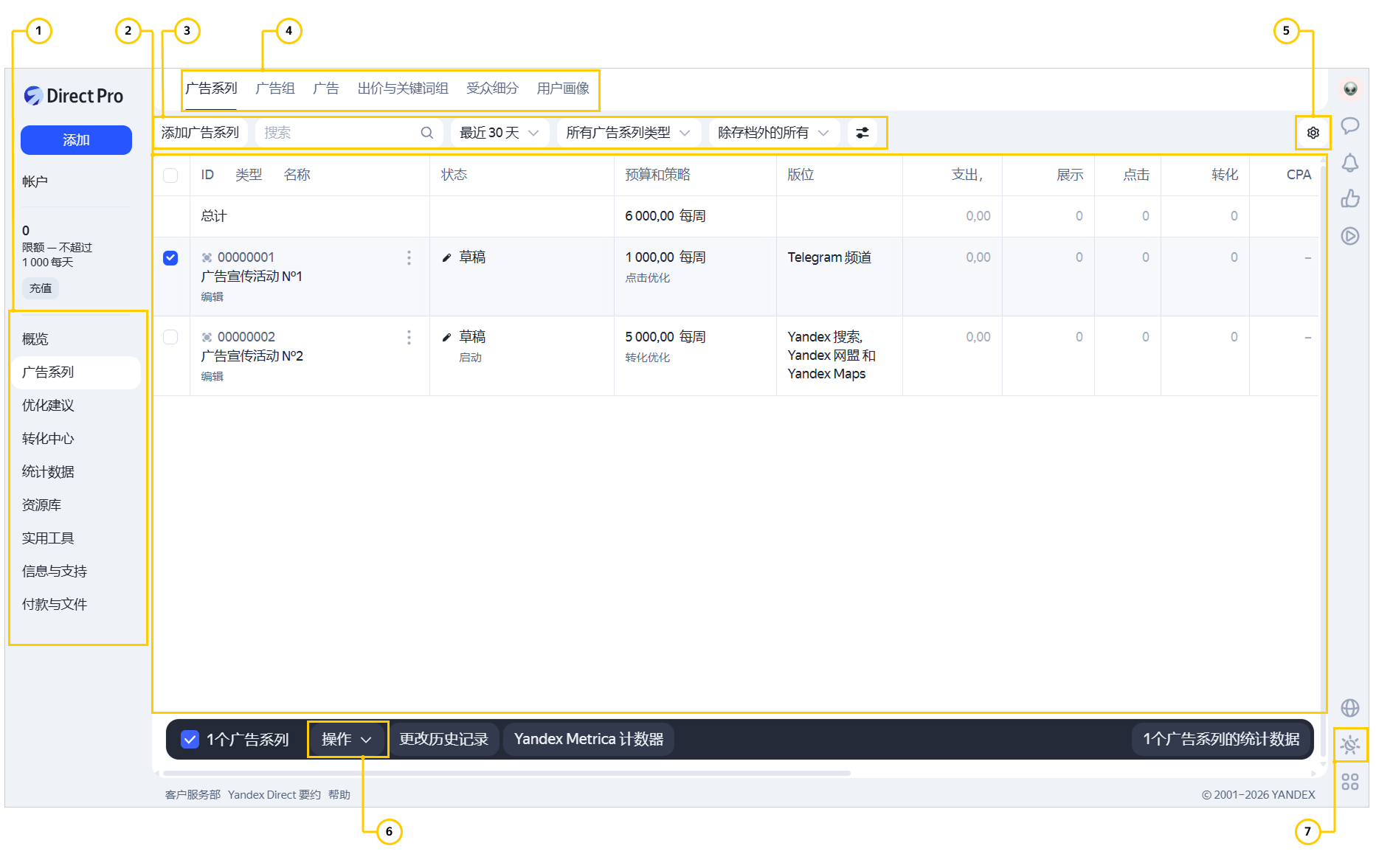Click the blue 添加 button
This screenshot has height=868, width=1376.
pos(76,140)
